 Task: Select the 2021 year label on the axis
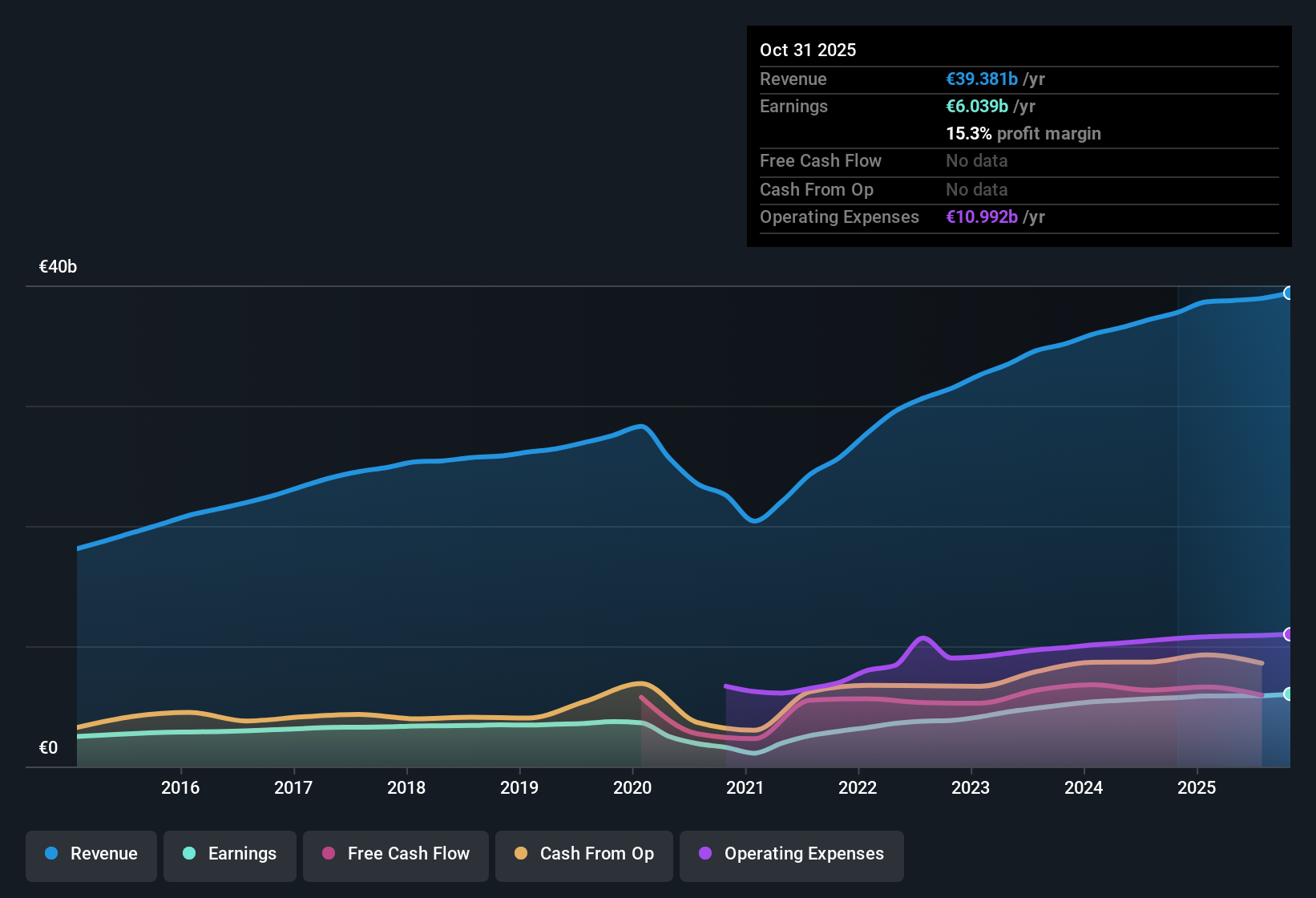point(746,788)
